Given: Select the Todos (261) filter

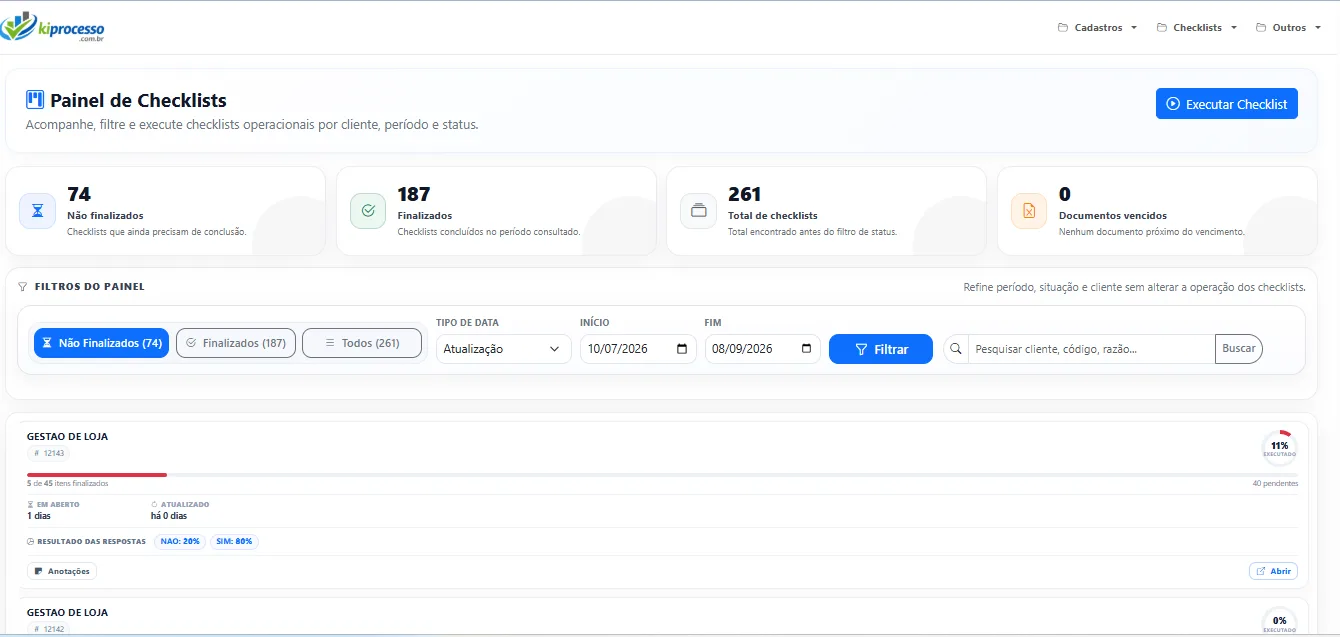Looking at the screenshot, I should coord(362,343).
